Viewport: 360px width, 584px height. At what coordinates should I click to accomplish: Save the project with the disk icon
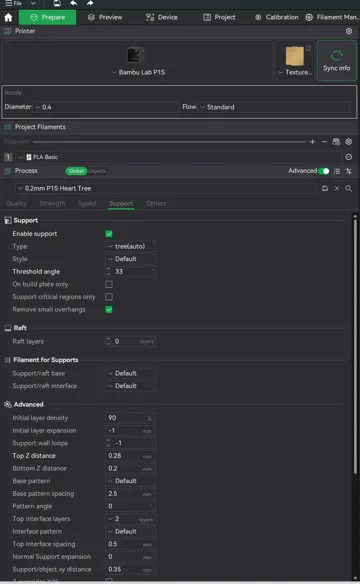click(57, 3)
